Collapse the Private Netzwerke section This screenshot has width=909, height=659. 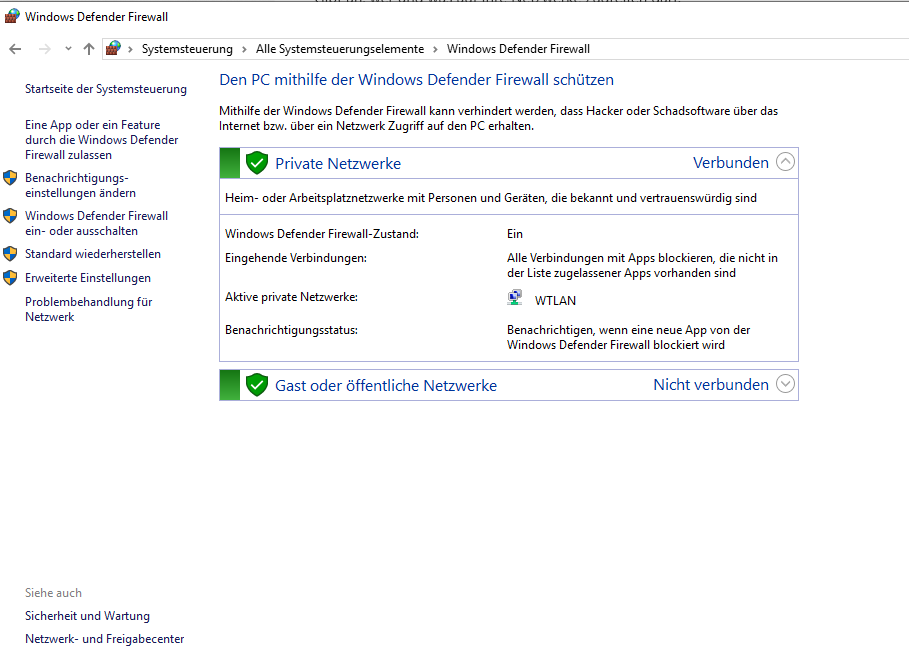pyautogui.click(x=786, y=162)
